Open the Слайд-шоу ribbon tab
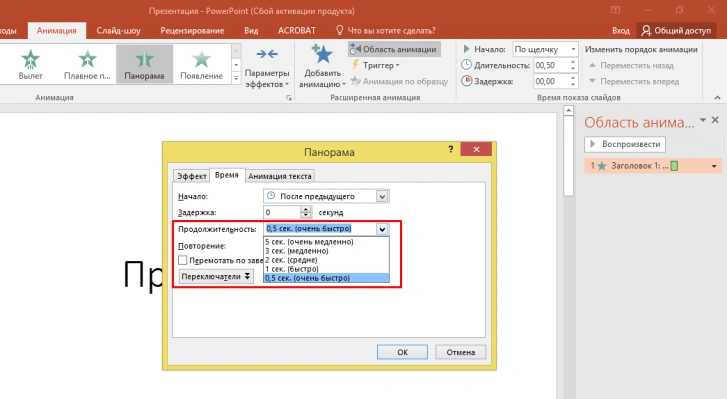The image size is (727, 399). point(118,31)
